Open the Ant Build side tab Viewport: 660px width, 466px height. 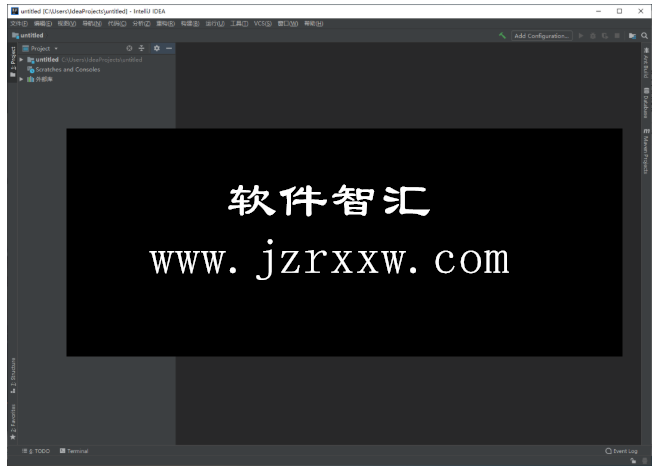[646, 63]
